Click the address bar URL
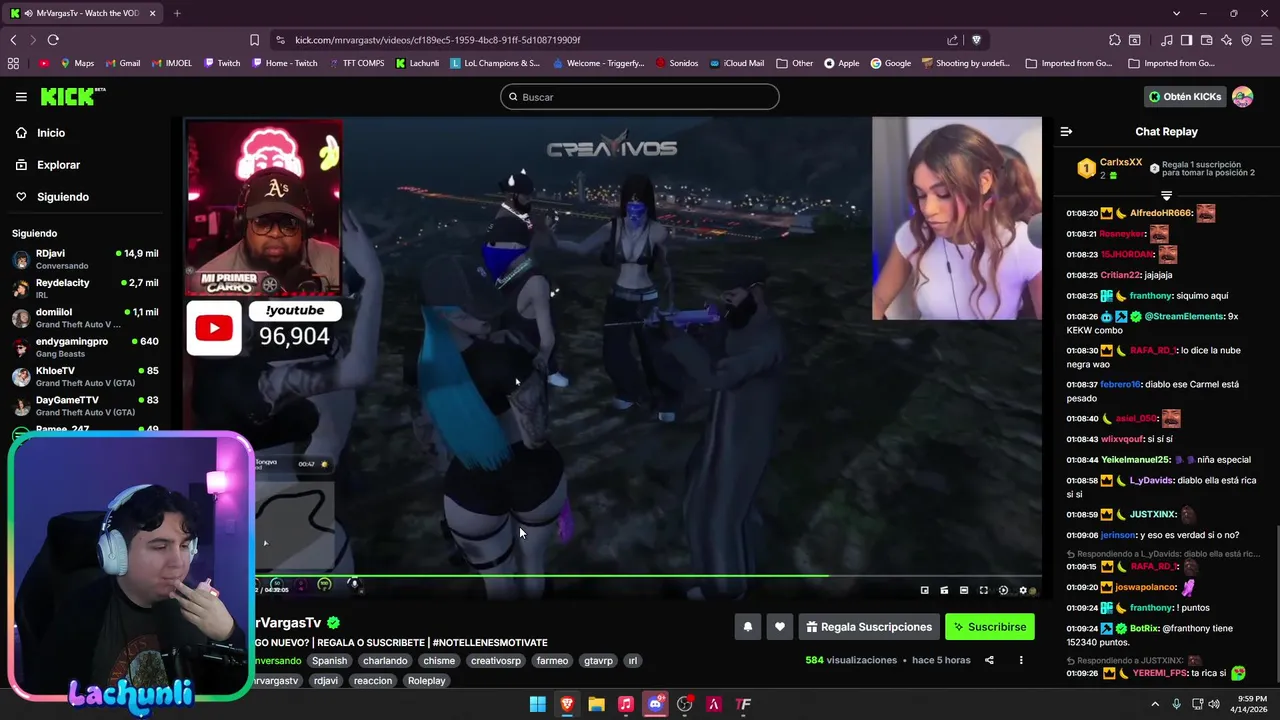 (x=438, y=40)
